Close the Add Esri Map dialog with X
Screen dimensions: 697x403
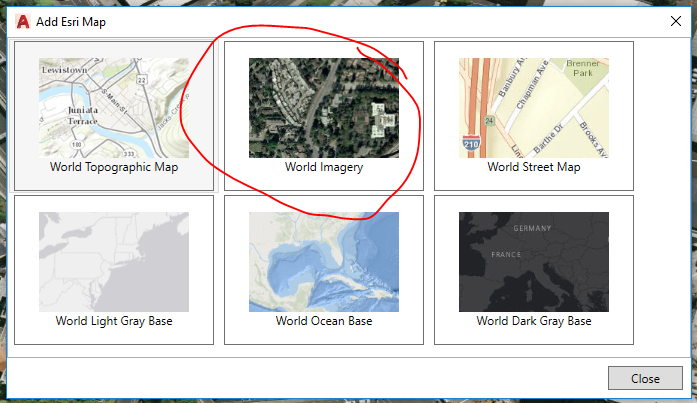(x=676, y=21)
